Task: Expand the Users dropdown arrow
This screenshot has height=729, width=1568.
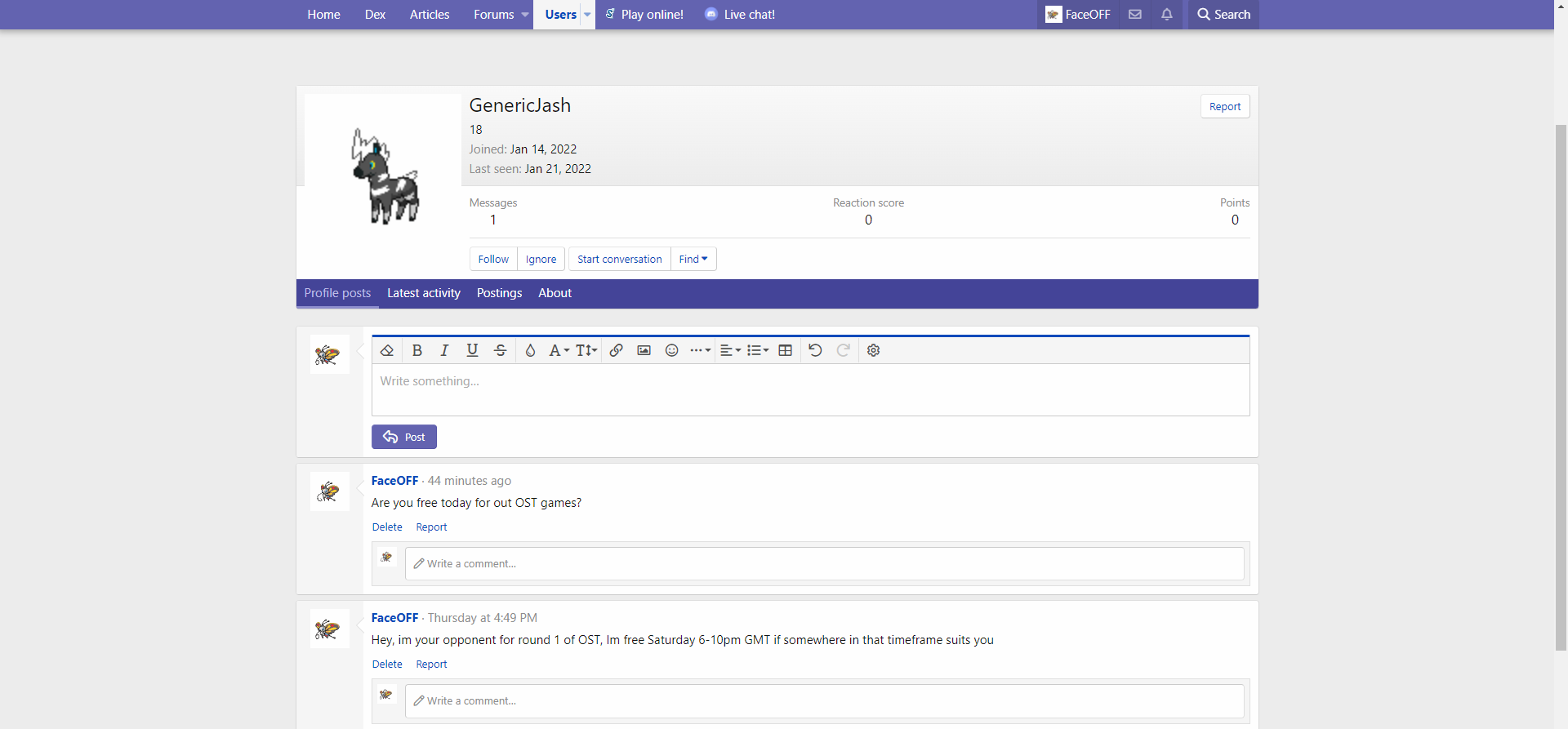Action: click(x=587, y=15)
